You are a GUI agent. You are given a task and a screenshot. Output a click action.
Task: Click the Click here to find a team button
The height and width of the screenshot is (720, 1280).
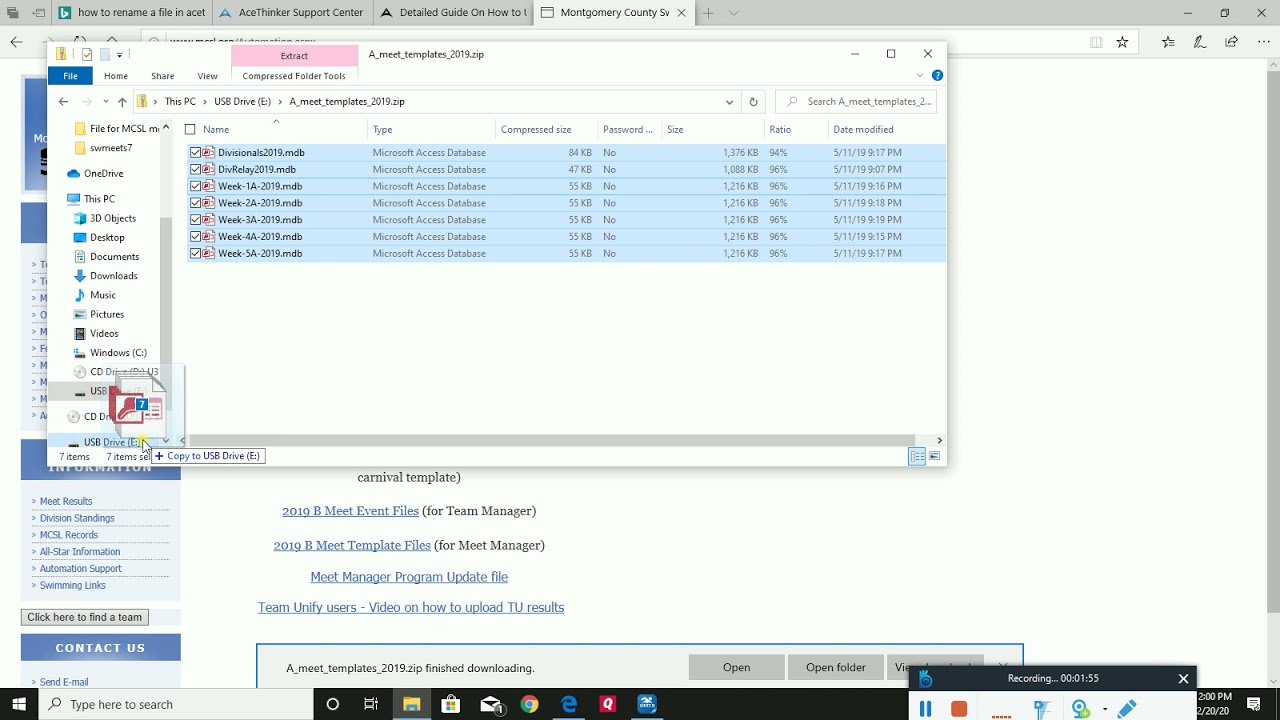coord(85,617)
